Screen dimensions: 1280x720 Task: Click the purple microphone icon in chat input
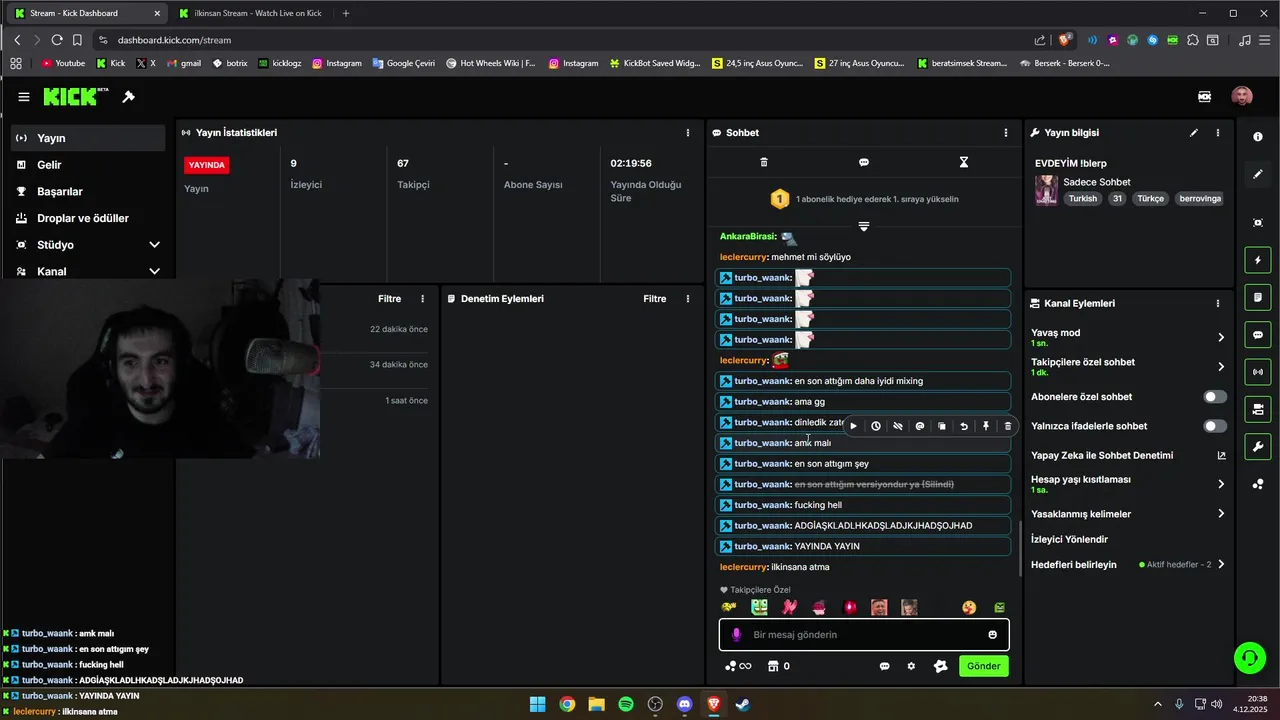[737, 635]
